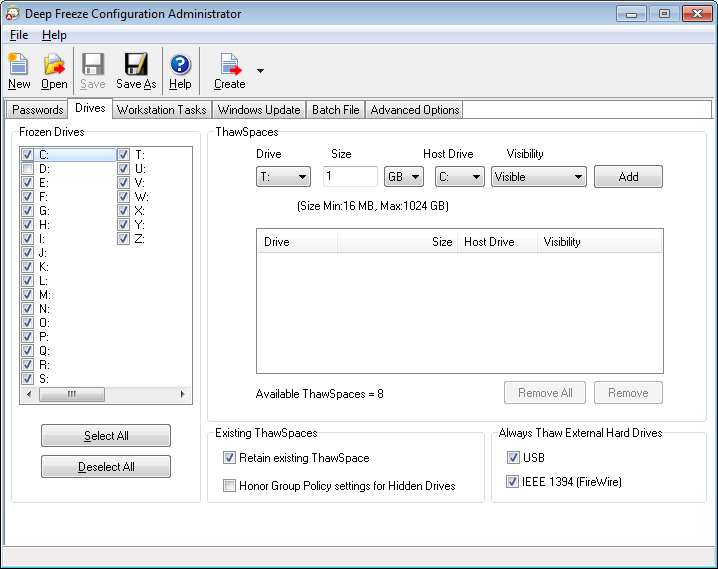The width and height of the screenshot is (718, 569).
Task: Open the Windows Update tab
Action: [x=259, y=110]
